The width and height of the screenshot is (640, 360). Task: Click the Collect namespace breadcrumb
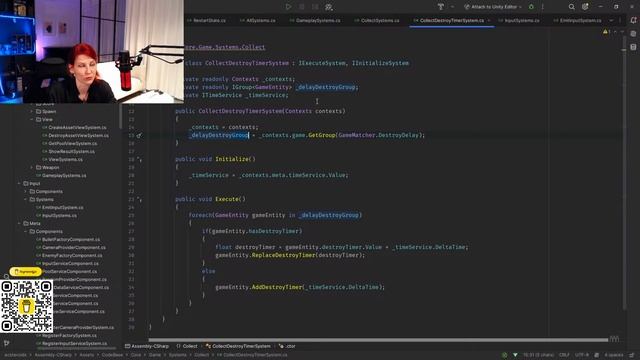[x=187, y=346]
